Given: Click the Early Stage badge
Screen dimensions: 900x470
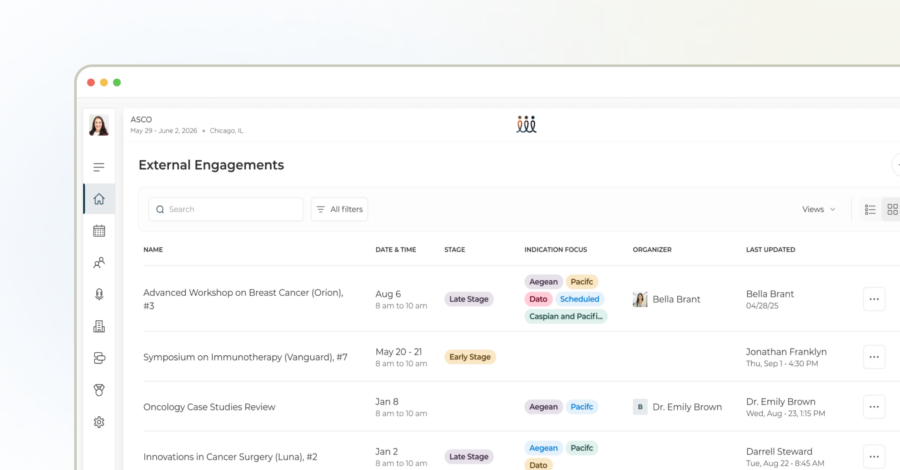Looking at the screenshot, I should click(470, 357).
